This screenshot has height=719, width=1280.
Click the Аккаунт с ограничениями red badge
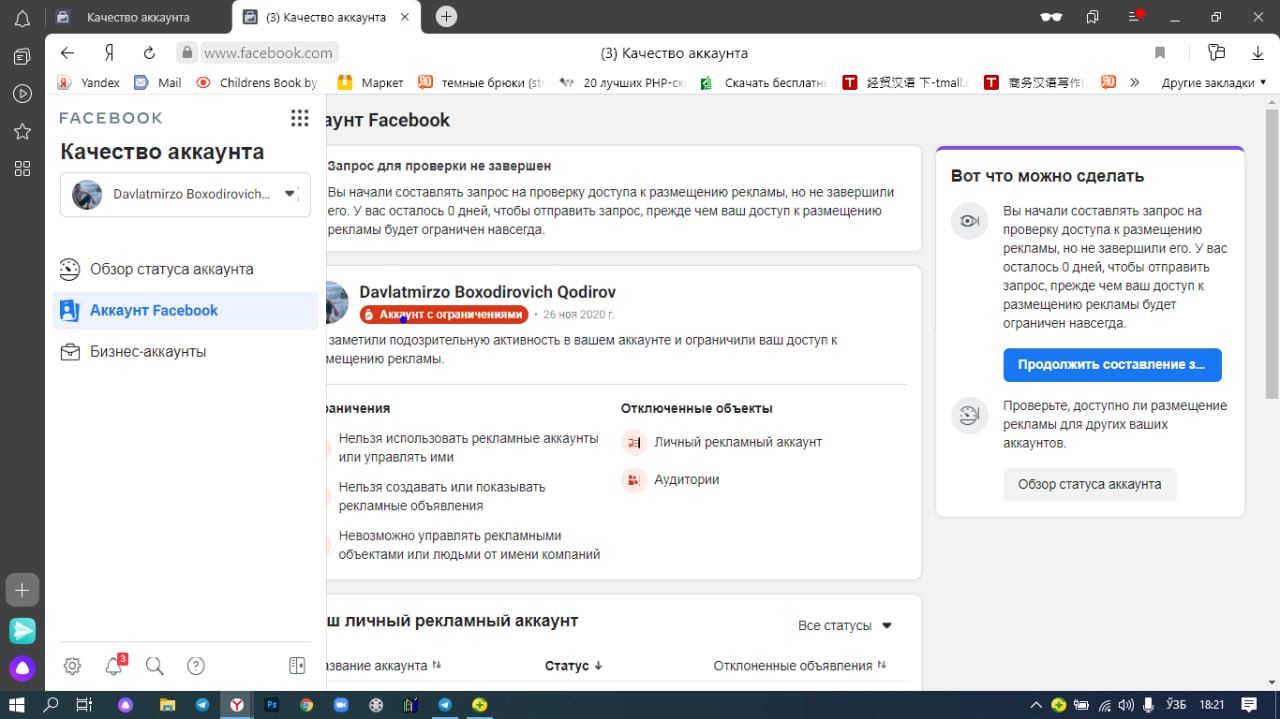[443, 314]
